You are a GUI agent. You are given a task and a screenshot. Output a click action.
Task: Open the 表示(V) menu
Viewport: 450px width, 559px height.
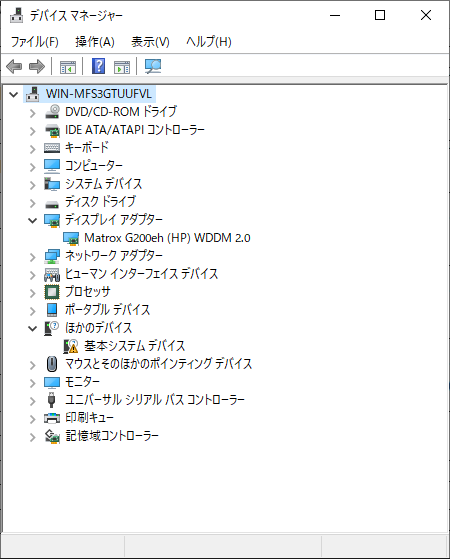coord(150,42)
